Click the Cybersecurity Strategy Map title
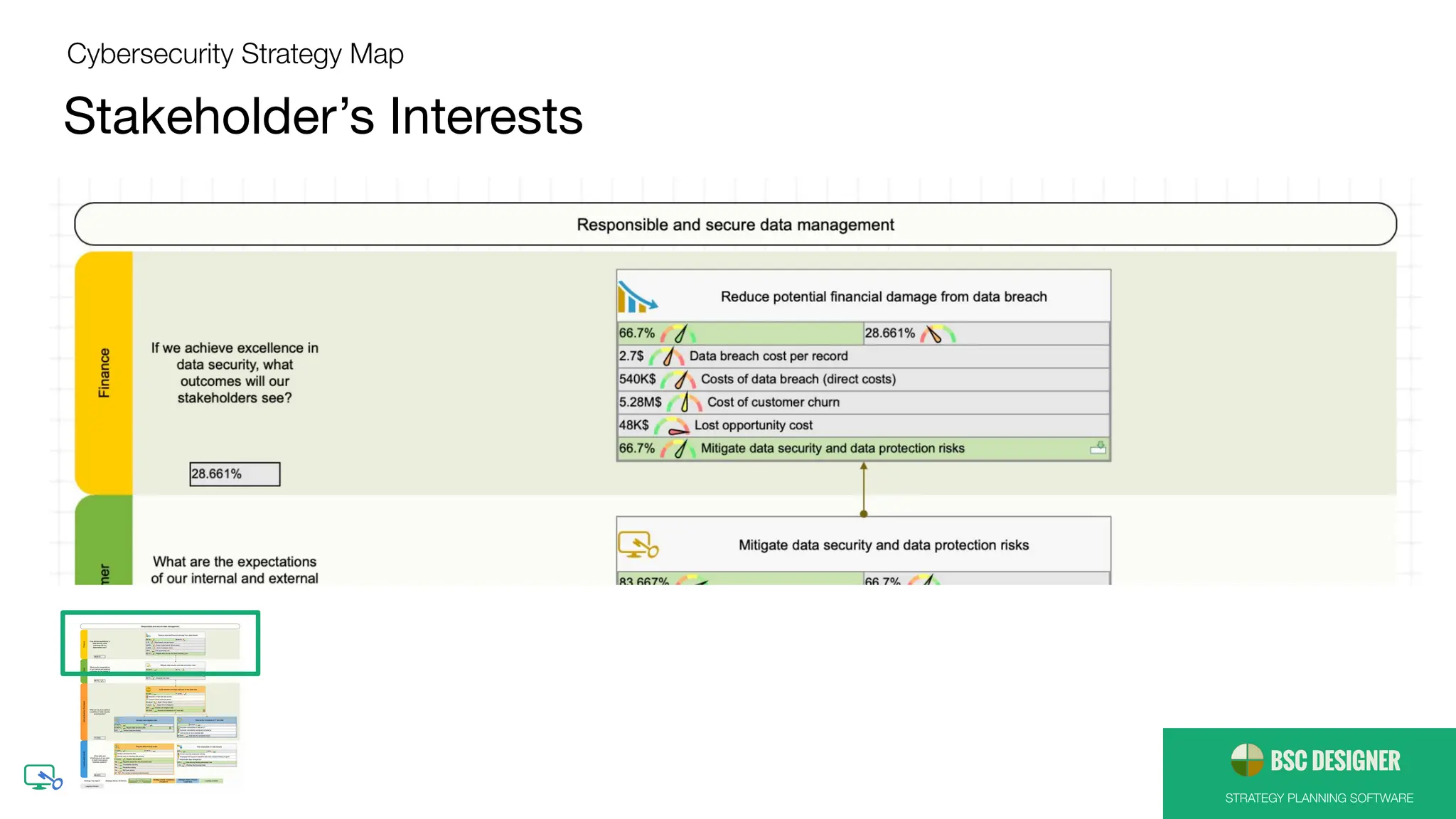 (x=235, y=54)
